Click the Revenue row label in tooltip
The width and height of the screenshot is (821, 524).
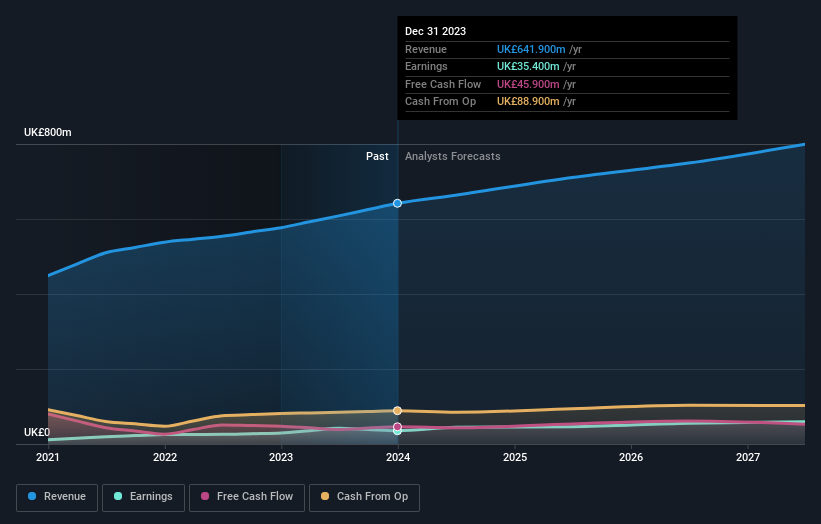[426, 49]
